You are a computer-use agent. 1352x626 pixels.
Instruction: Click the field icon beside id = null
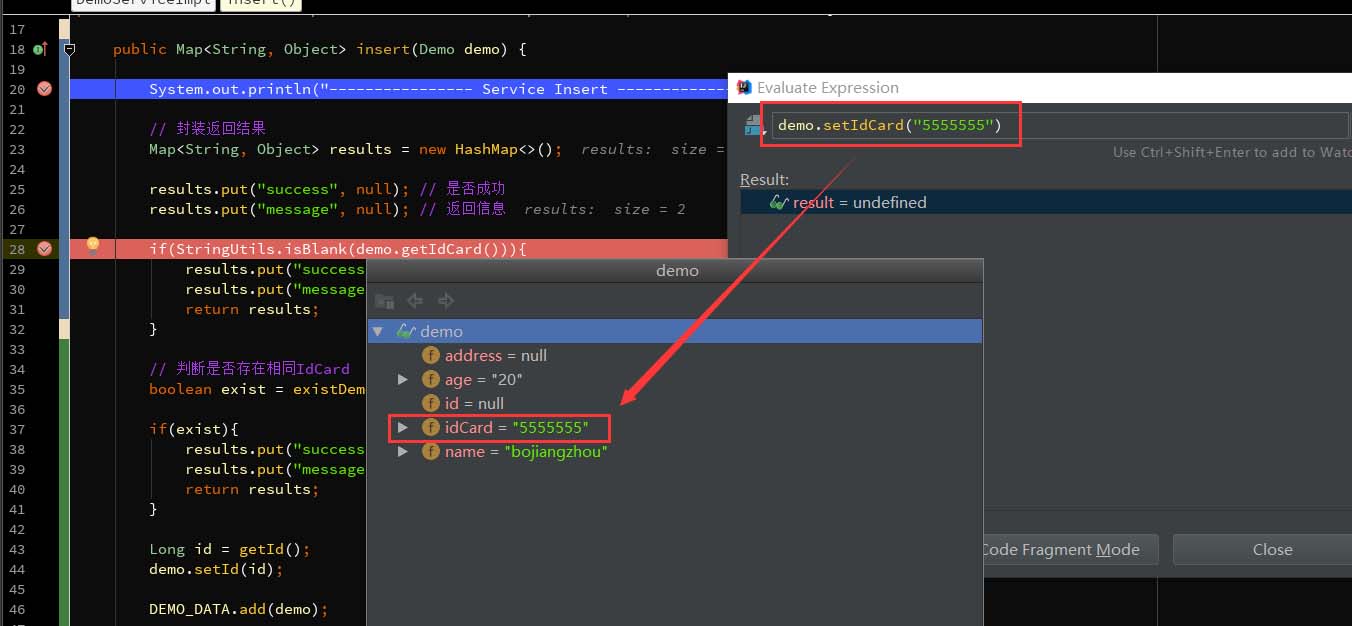[431, 403]
